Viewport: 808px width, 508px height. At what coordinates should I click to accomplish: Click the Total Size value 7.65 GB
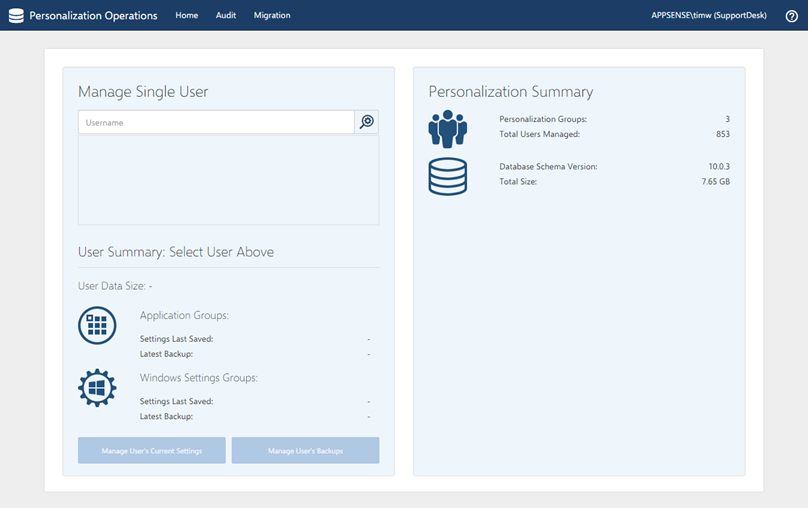(716, 182)
